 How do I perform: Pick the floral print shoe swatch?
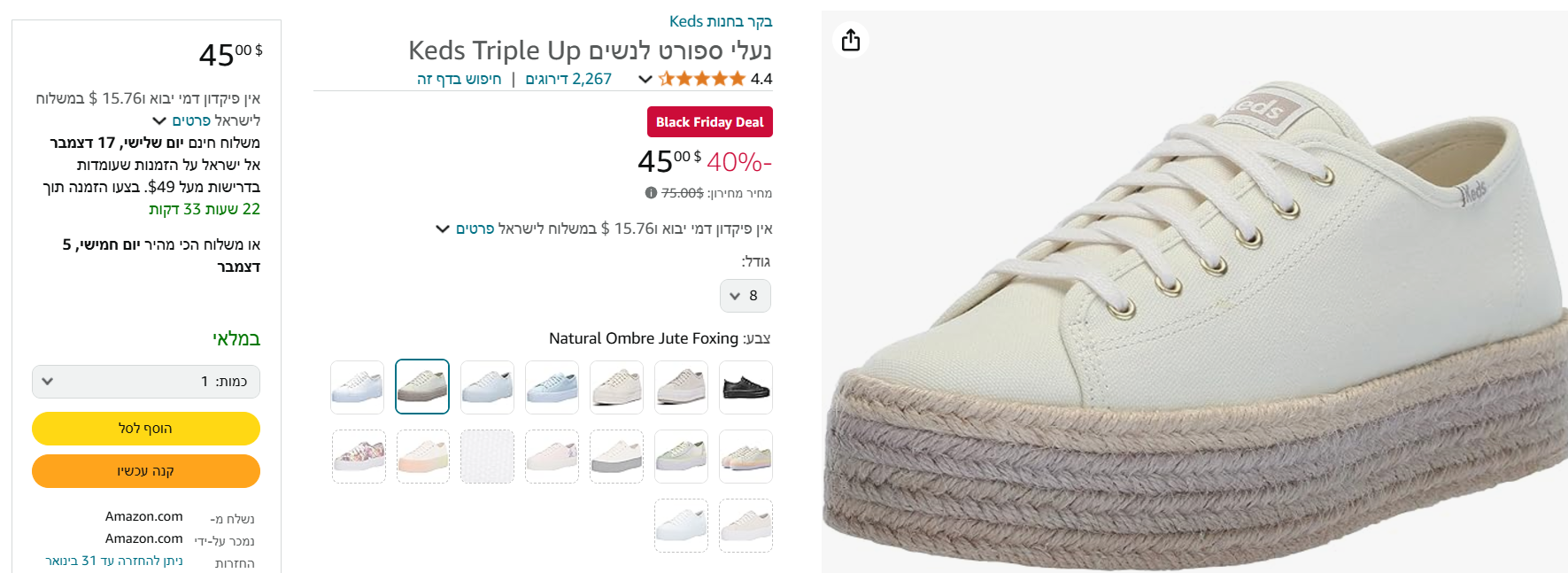click(359, 456)
